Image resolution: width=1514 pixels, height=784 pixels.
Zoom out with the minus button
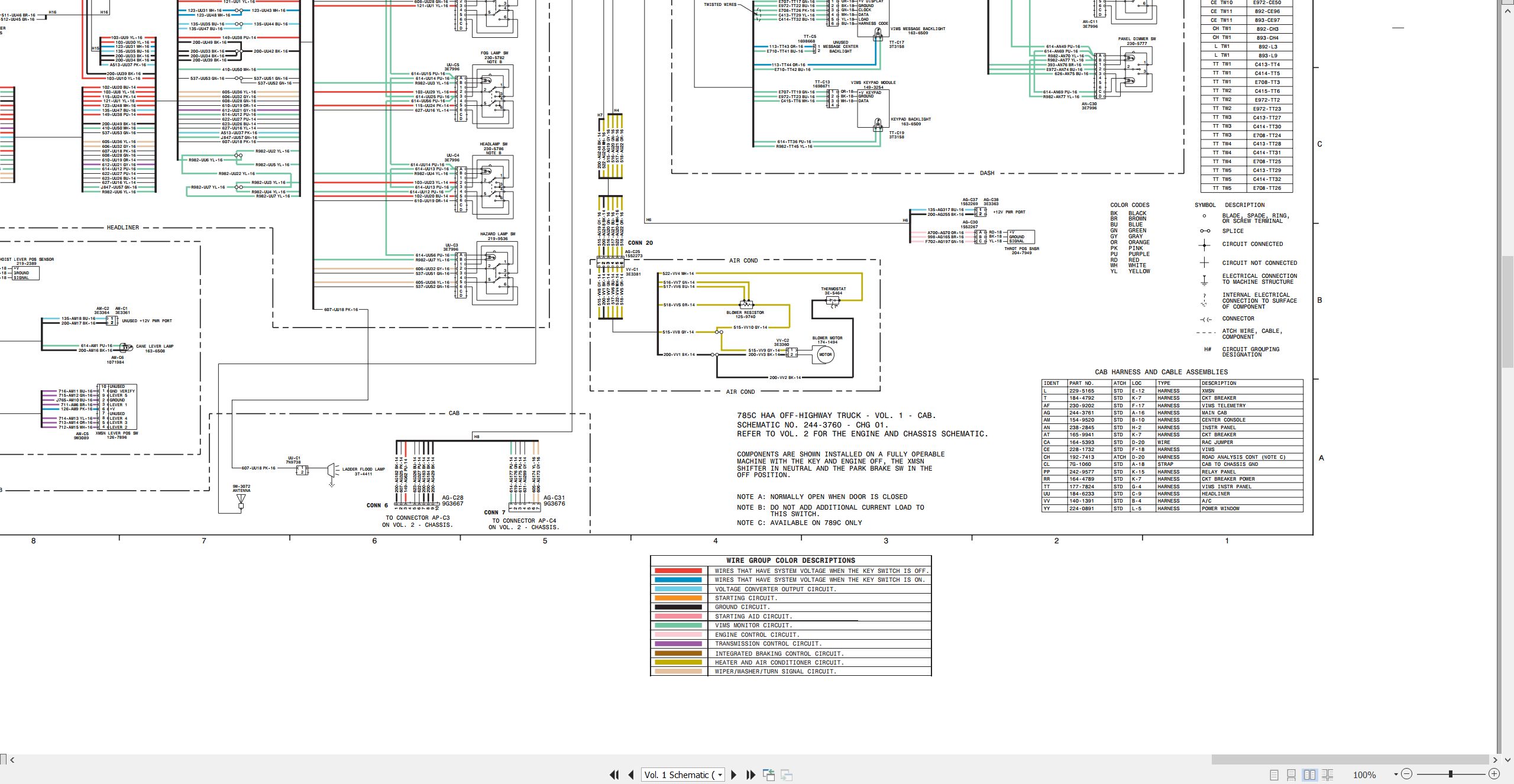[1407, 774]
